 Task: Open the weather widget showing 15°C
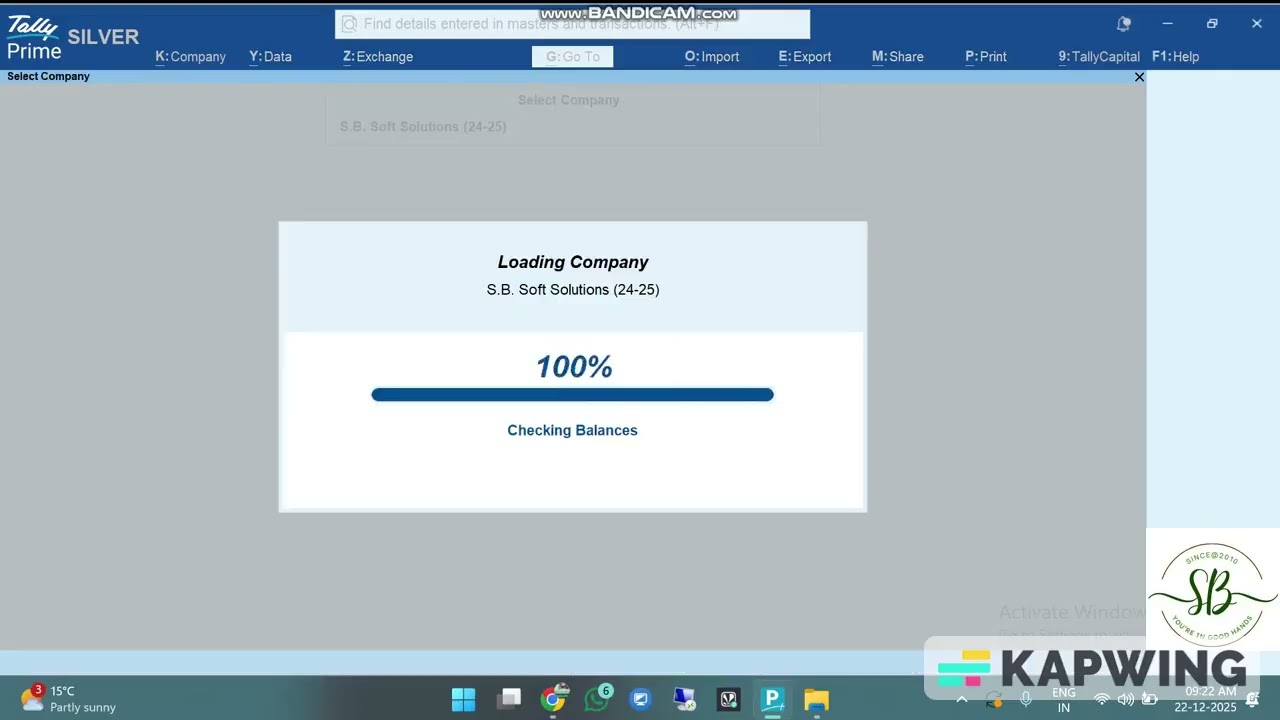[x=68, y=699]
